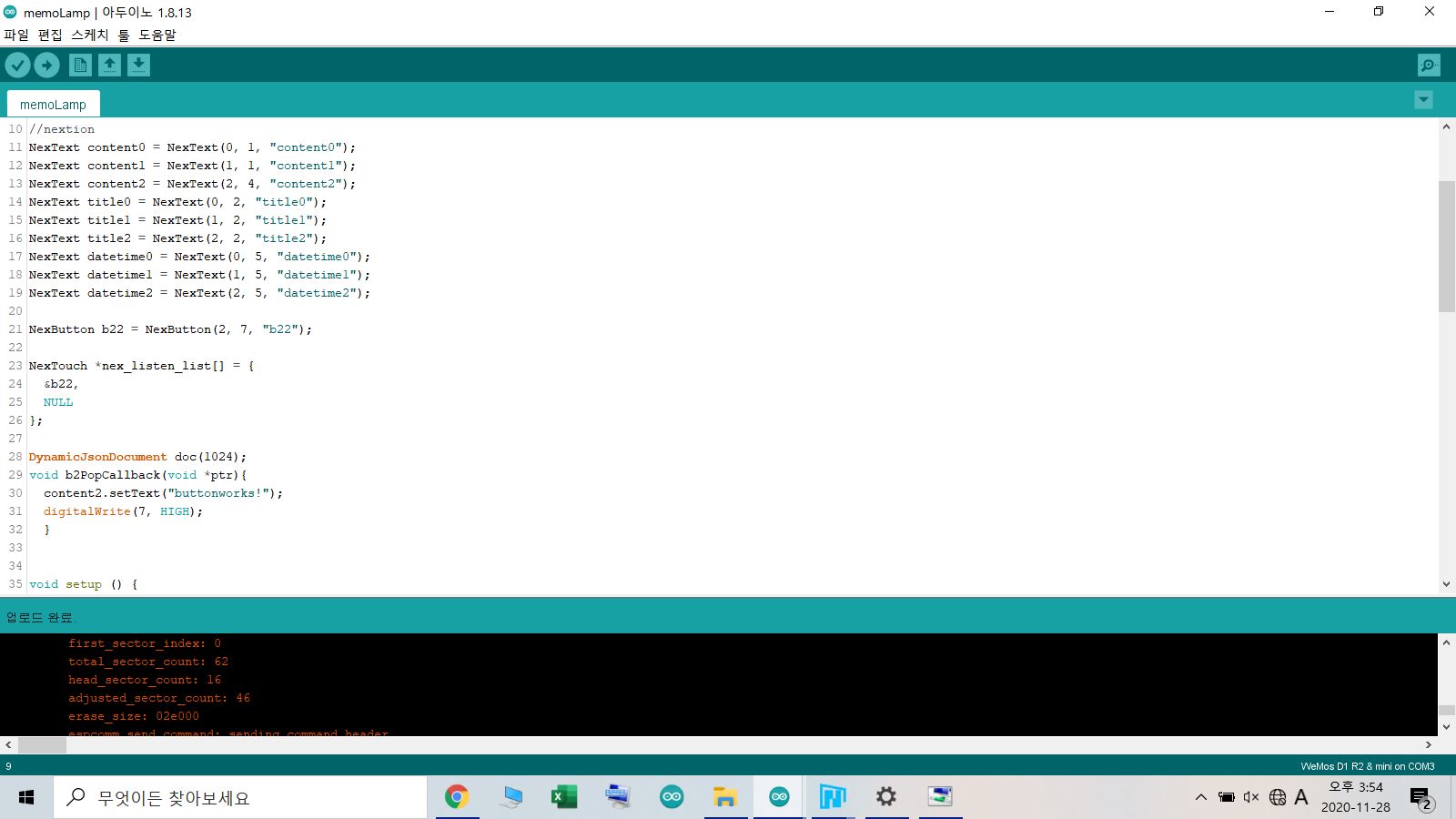
Task: Click the editor scroll up arrow
Action: [1446, 126]
